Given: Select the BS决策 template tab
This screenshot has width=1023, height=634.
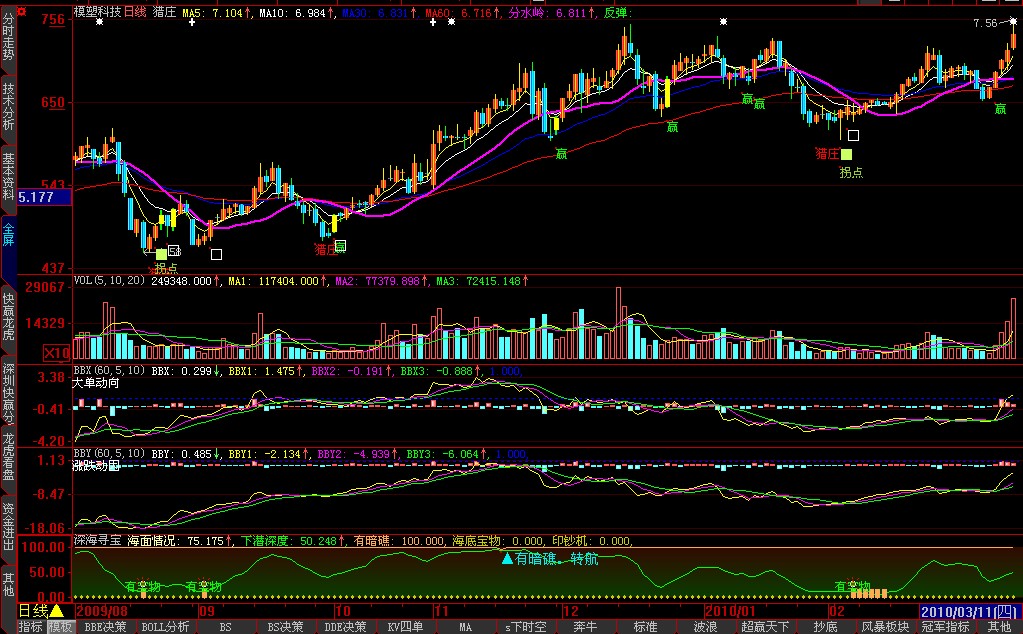Looking at the screenshot, I should tap(284, 627).
